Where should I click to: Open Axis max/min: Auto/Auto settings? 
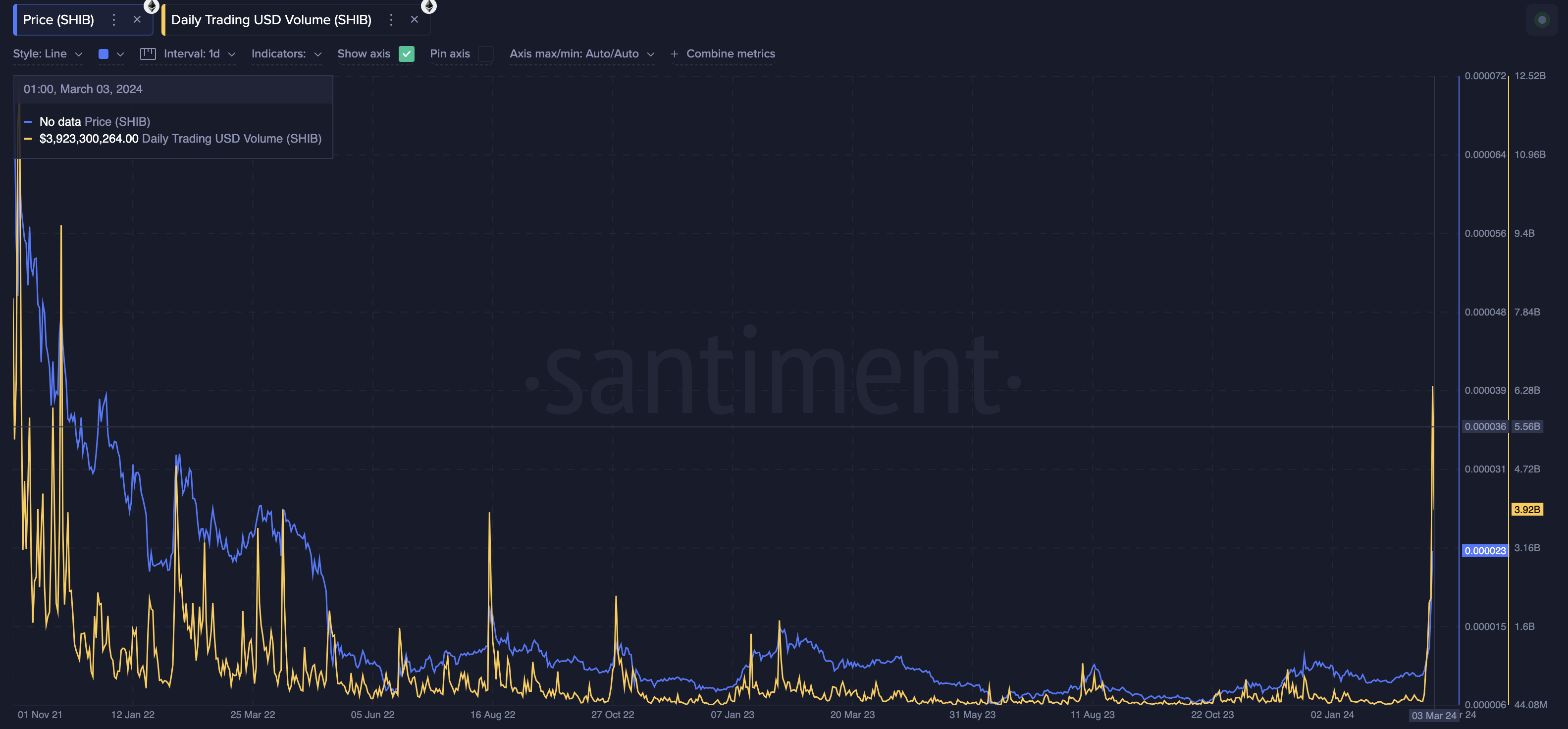point(582,53)
